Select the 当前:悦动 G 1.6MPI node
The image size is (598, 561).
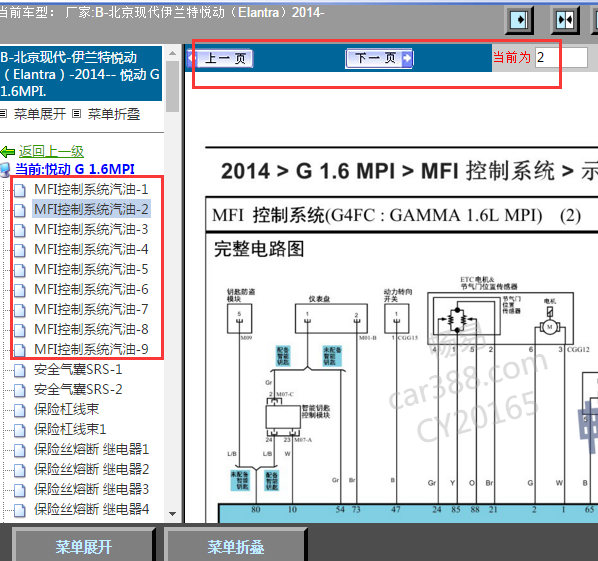[x=75, y=169]
